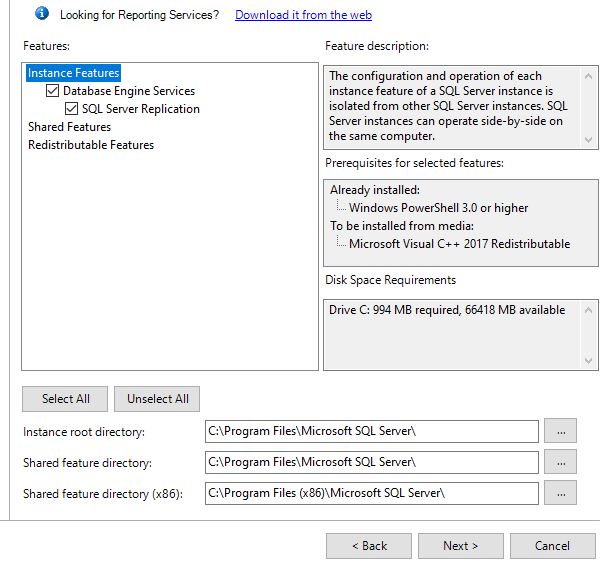This screenshot has height=566, width=600.
Task: Click the Shared feature directory path field
Action: (x=372, y=462)
